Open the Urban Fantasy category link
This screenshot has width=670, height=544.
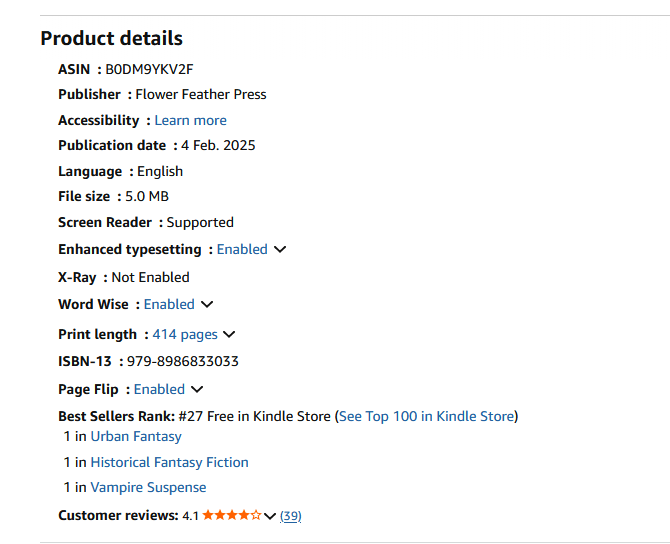pyautogui.click(x=136, y=436)
